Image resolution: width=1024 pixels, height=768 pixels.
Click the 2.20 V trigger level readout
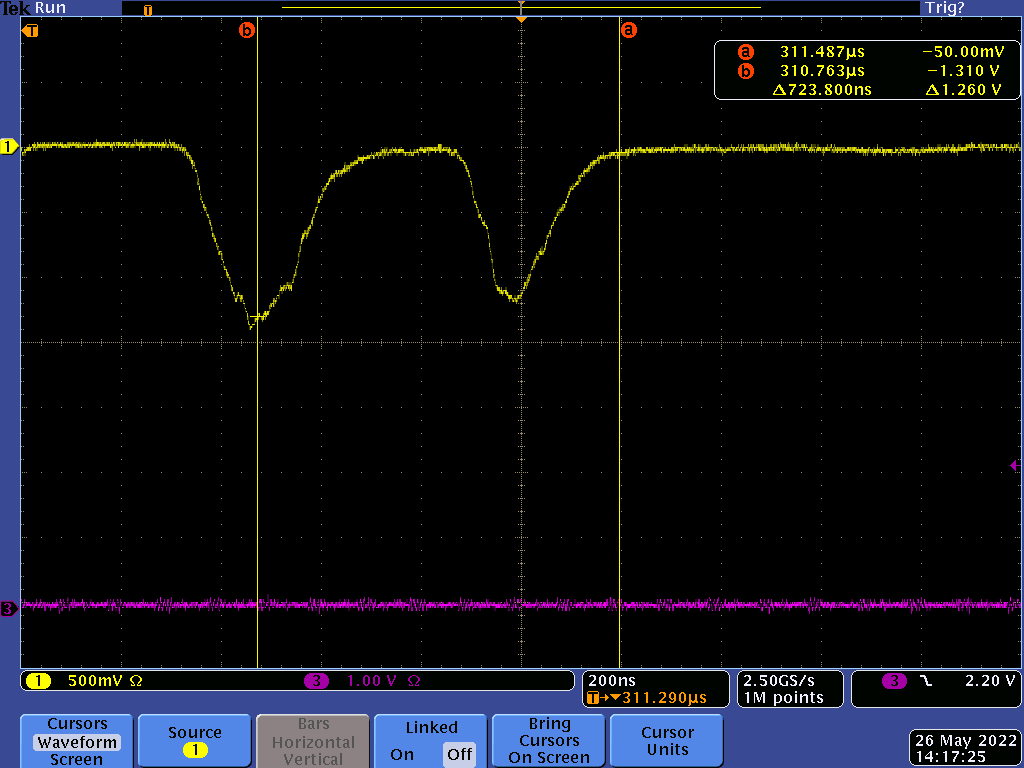pos(990,681)
